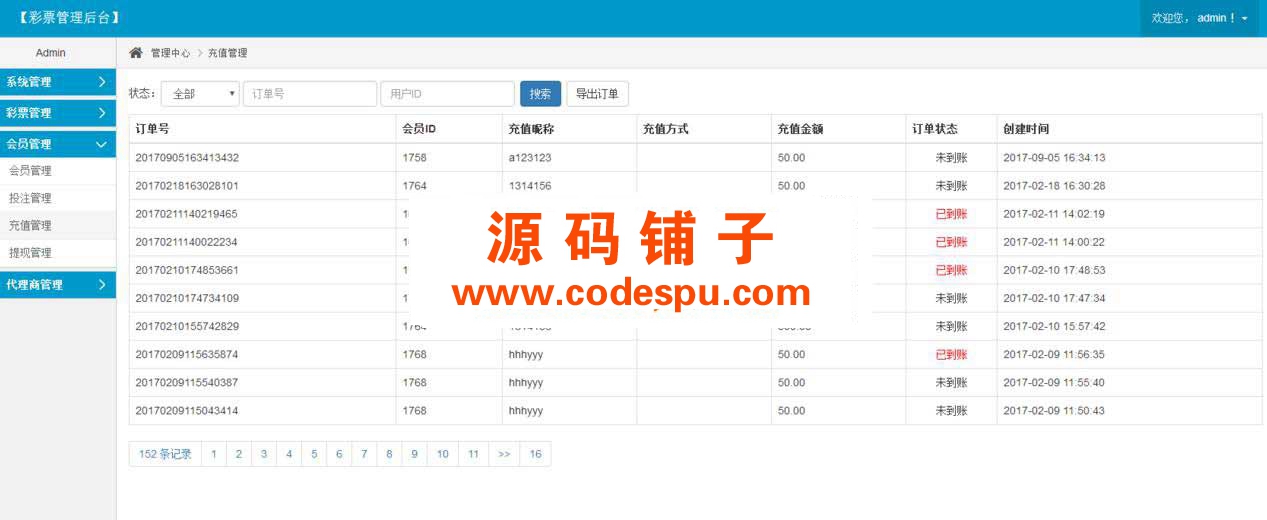1267x520 pixels.
Task: Go to pagination page 10
Action: [442, 454]
